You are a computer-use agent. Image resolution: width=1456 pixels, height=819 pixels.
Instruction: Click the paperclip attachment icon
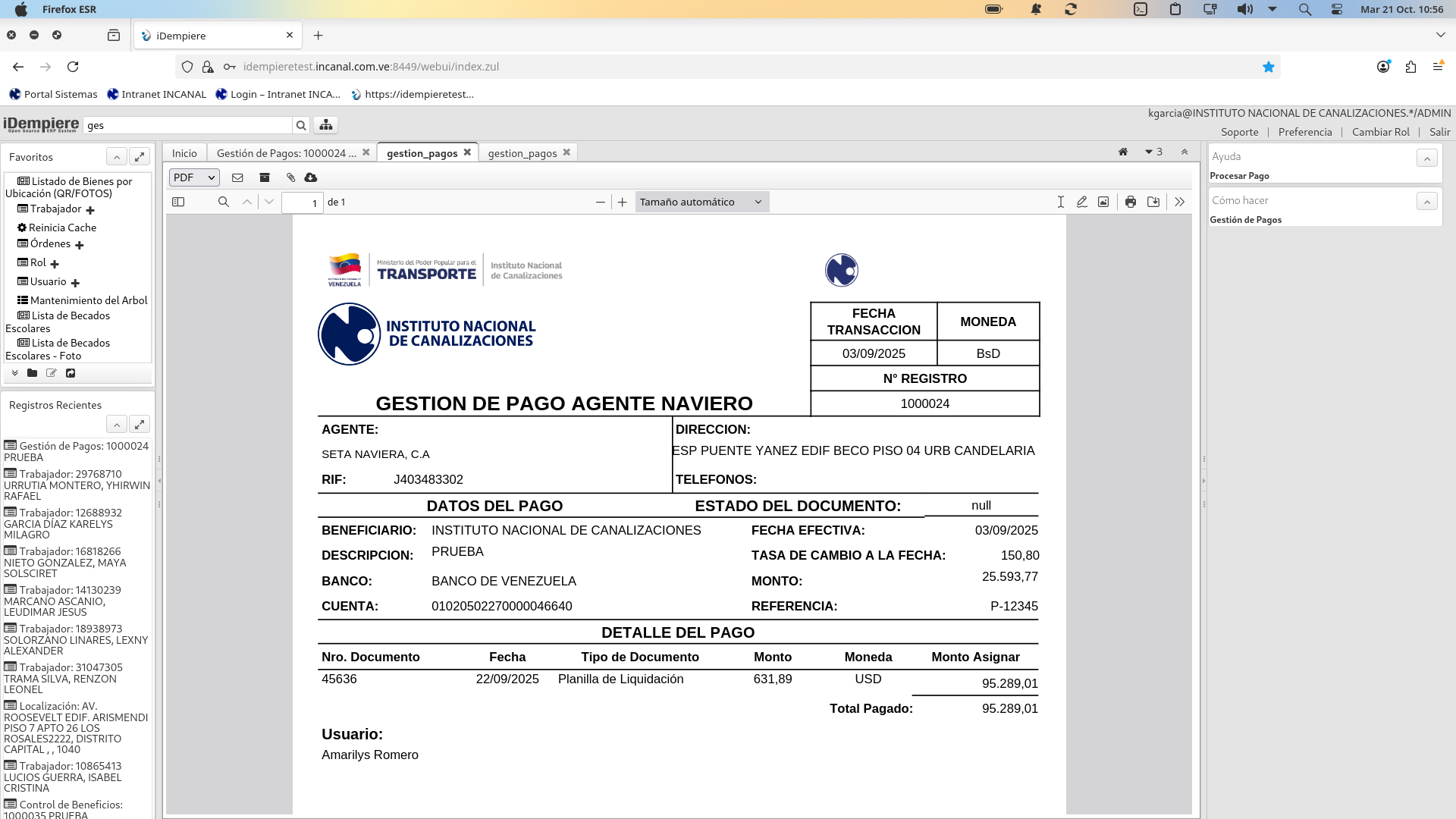(x=290, y=177)
